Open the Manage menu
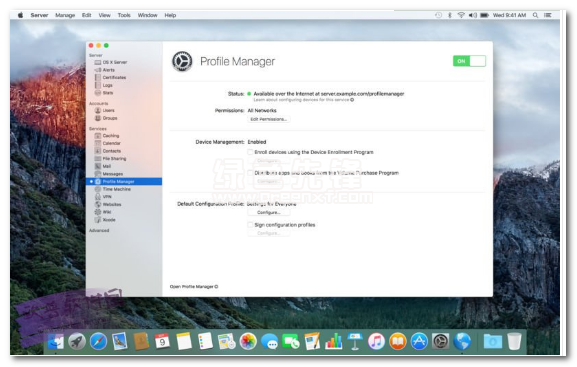 [65, 15]
